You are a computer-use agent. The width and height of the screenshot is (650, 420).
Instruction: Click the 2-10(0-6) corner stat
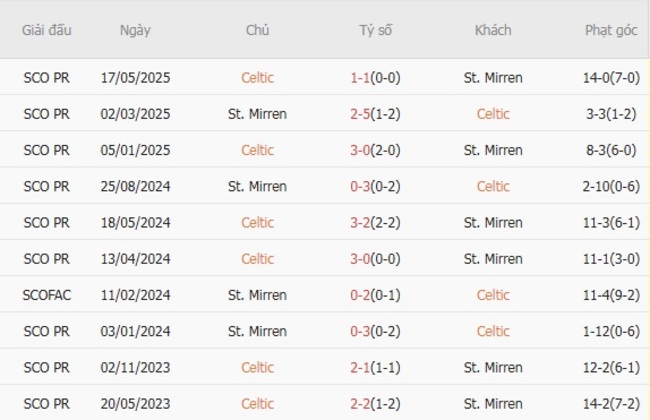coord(611,186)
